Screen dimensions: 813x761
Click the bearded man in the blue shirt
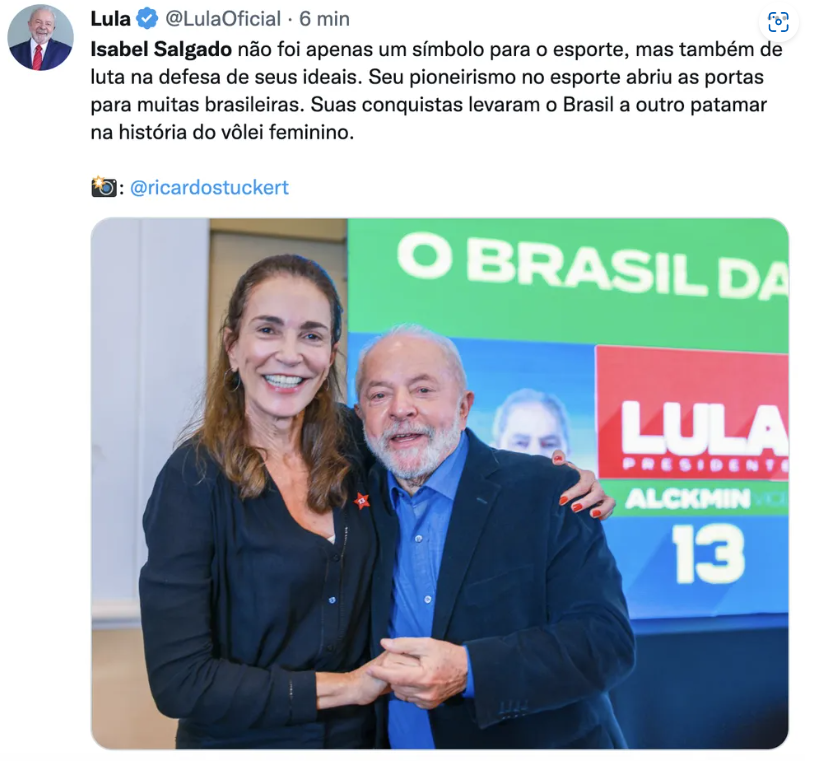pos(482,539)
